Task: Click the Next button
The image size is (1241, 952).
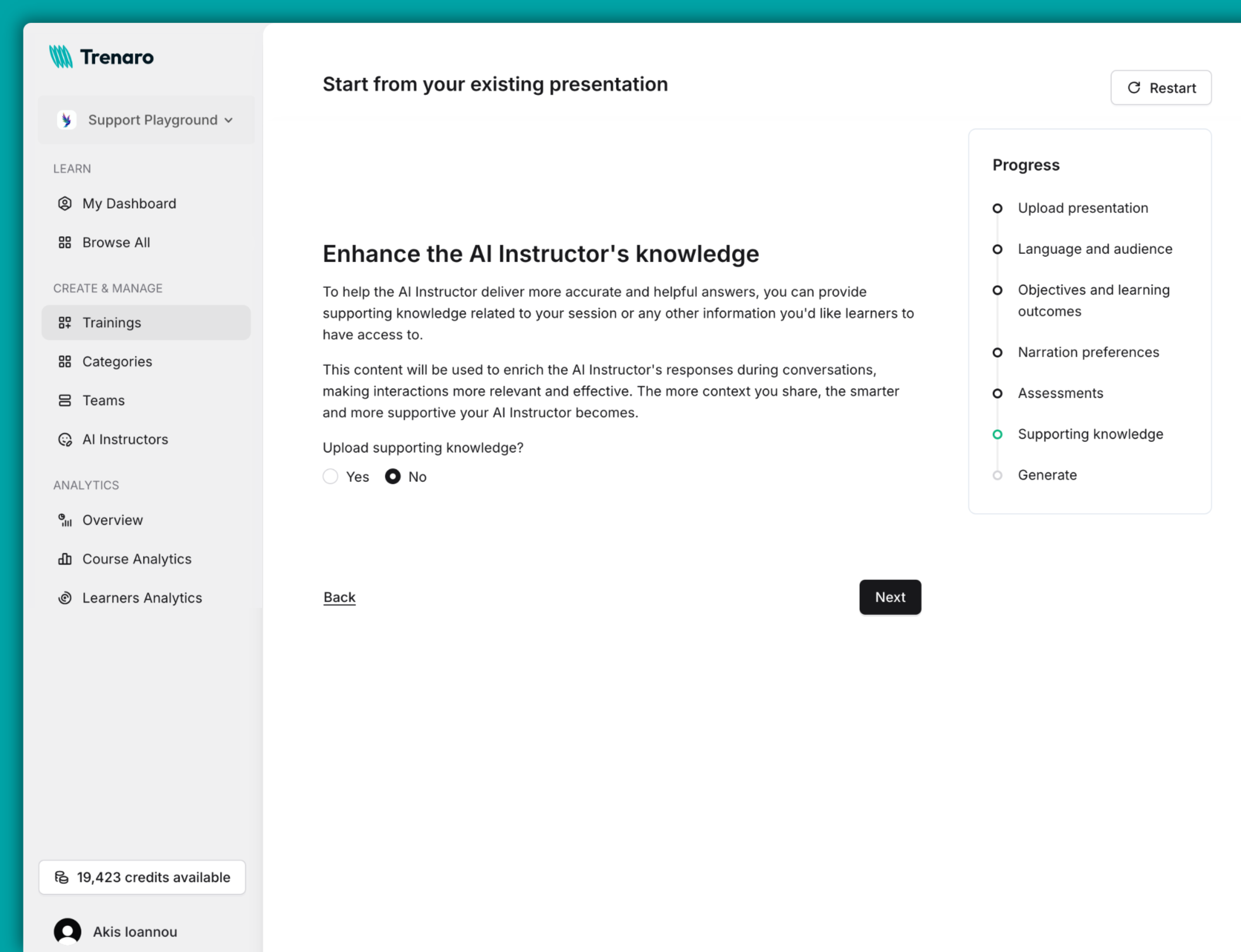Action: click(x=890, y=597)
